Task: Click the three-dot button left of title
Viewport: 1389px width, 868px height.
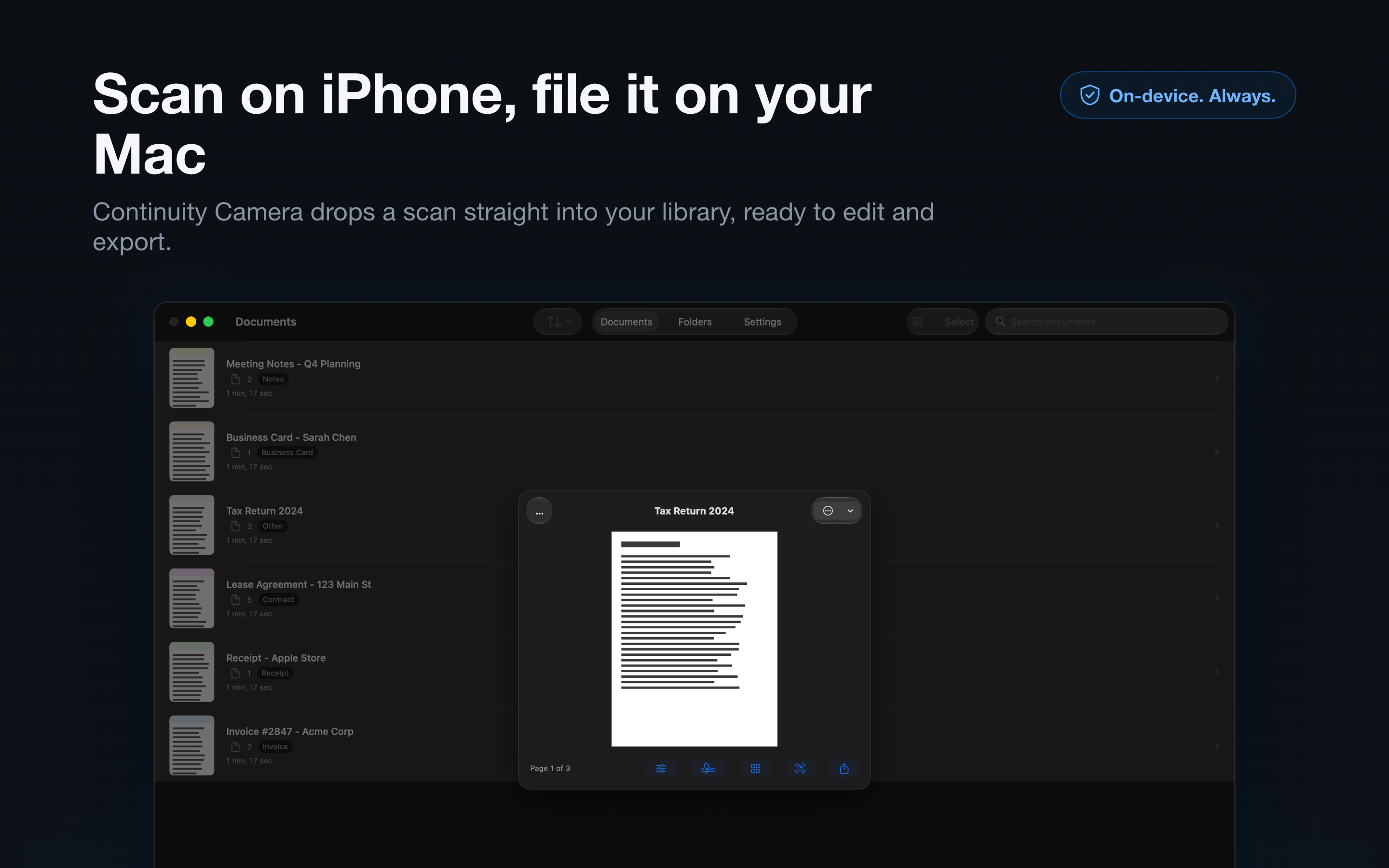Action: coord(539,511)
